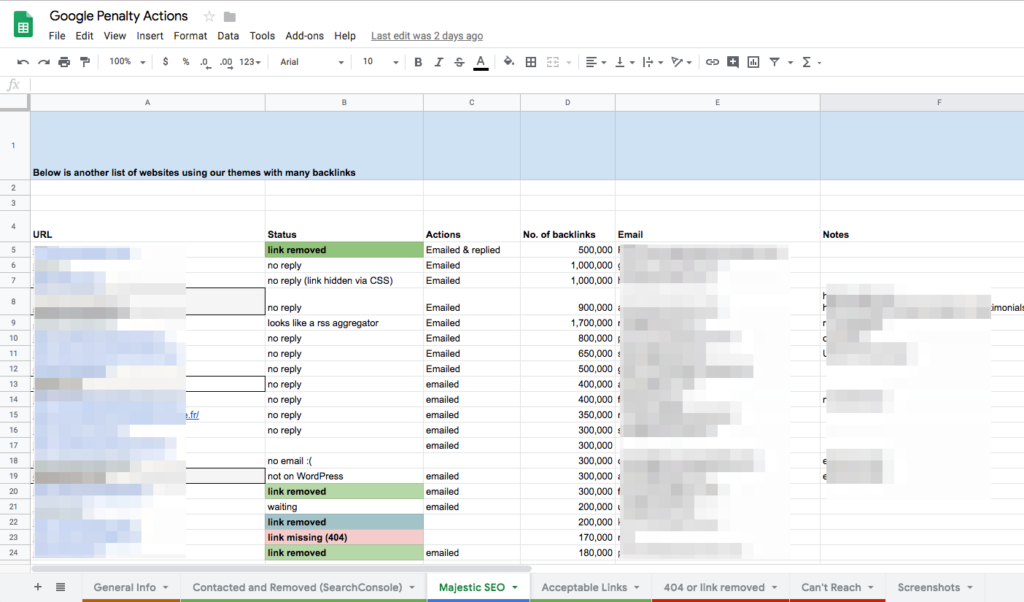The width and height of the screenshot is (1024, 602).
Task: Format as currency with the $ button
Action: [165, 62]
